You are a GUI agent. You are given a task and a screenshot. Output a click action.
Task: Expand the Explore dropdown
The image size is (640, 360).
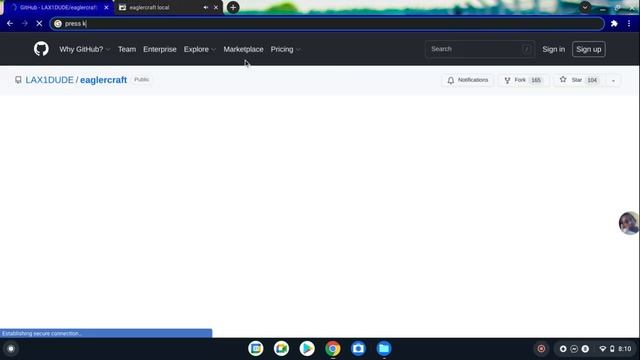click(200, 49)
